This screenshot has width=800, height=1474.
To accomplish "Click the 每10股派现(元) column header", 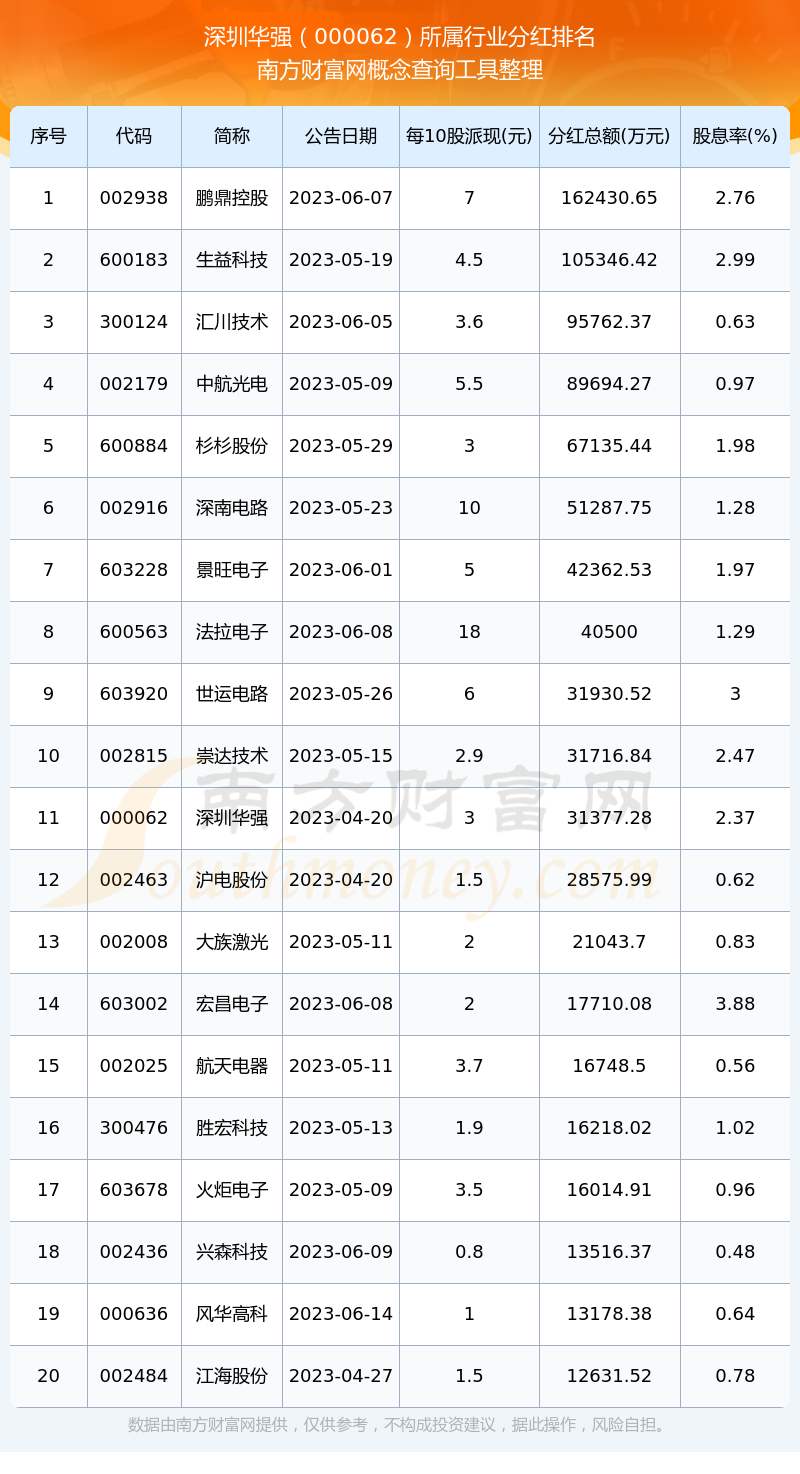I will pos(469,137).
